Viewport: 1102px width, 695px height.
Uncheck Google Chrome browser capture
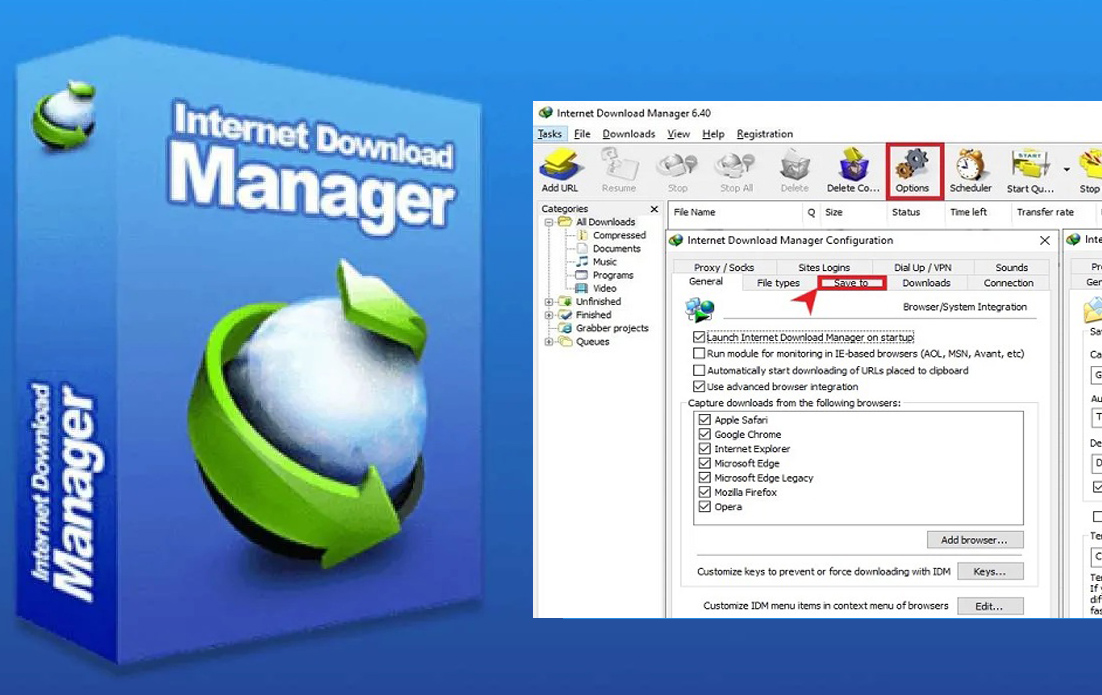point(705,434)
